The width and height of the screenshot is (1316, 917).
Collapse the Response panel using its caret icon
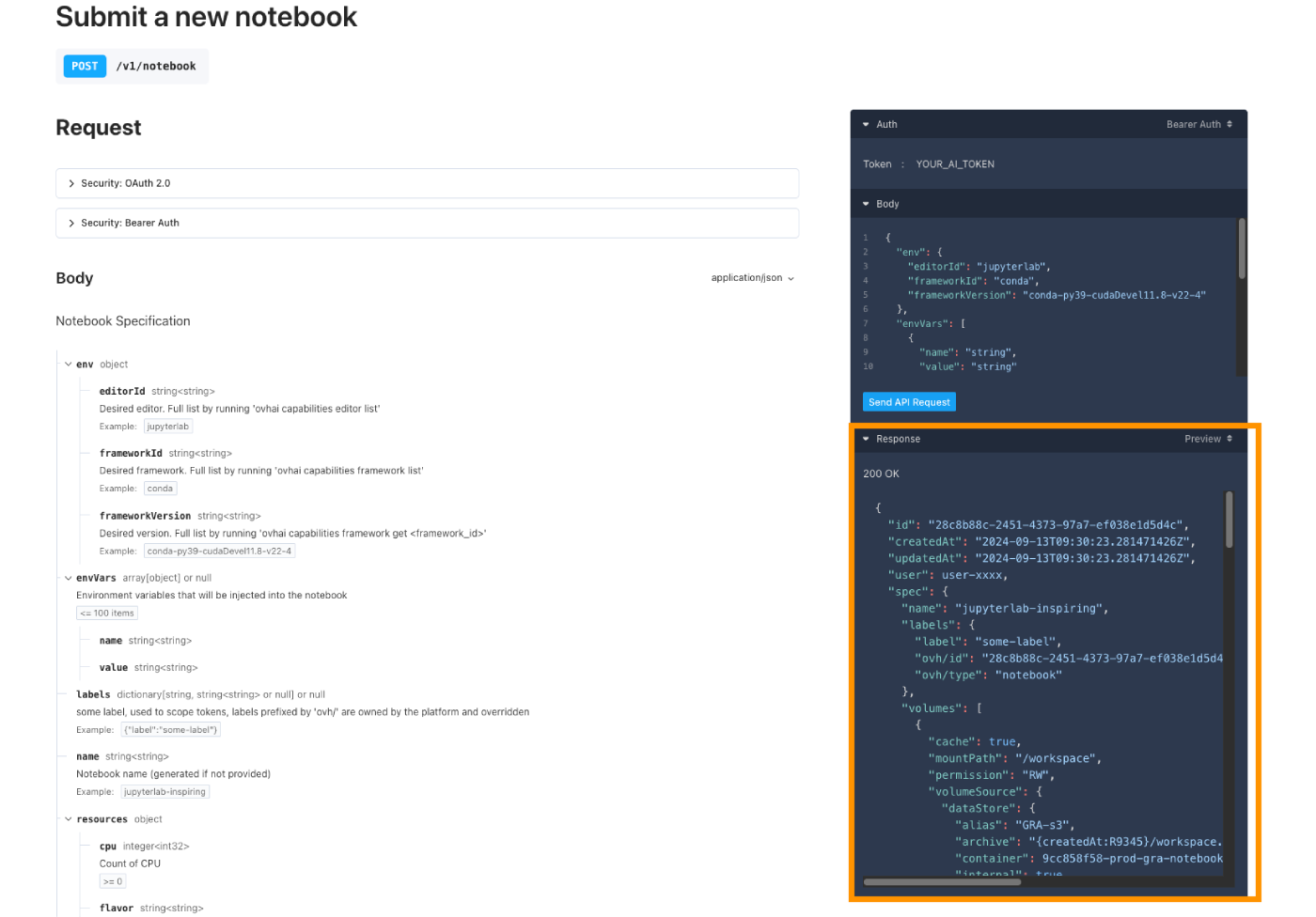click(x=866, y=439)
